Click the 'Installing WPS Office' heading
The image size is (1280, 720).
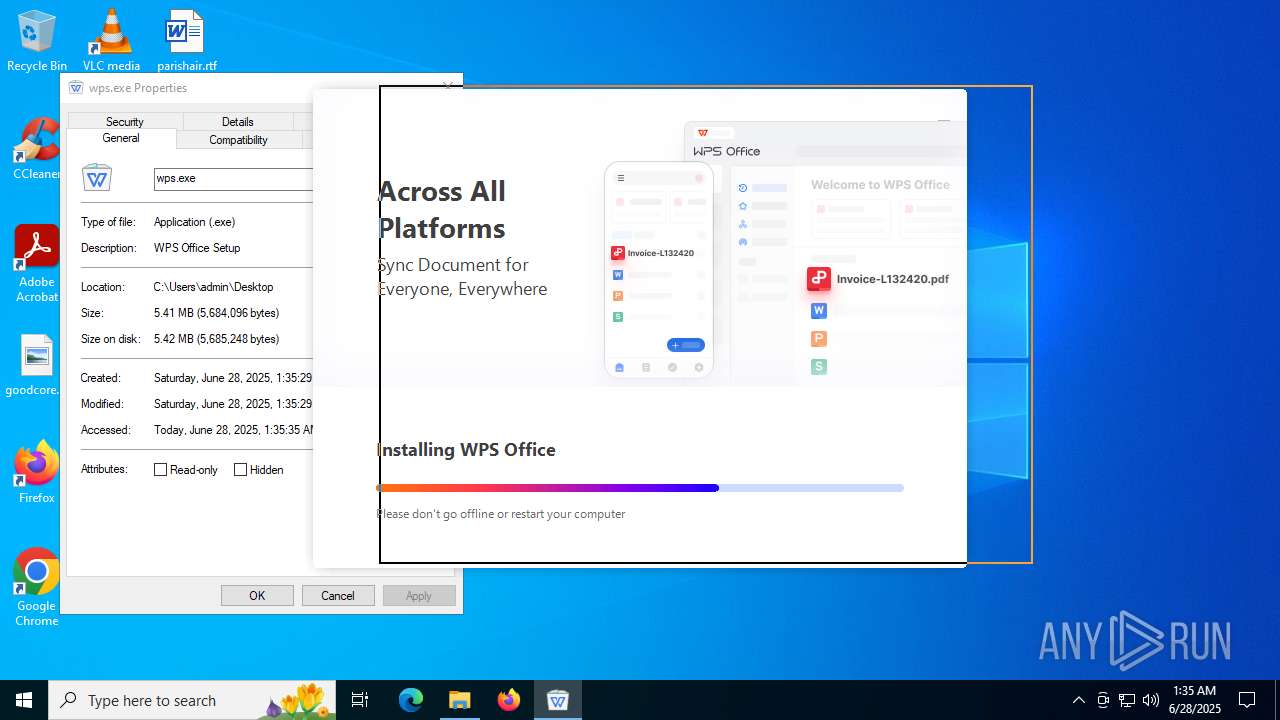(466, 450)
